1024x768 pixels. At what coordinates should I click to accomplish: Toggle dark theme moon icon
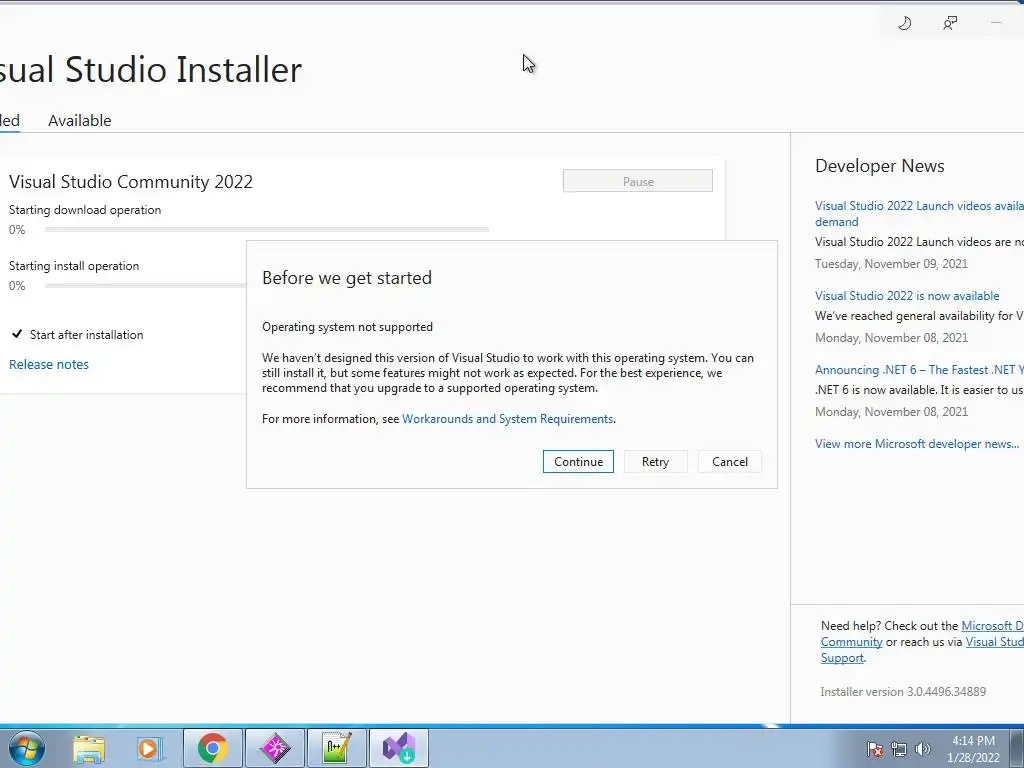tap(904, 24)
